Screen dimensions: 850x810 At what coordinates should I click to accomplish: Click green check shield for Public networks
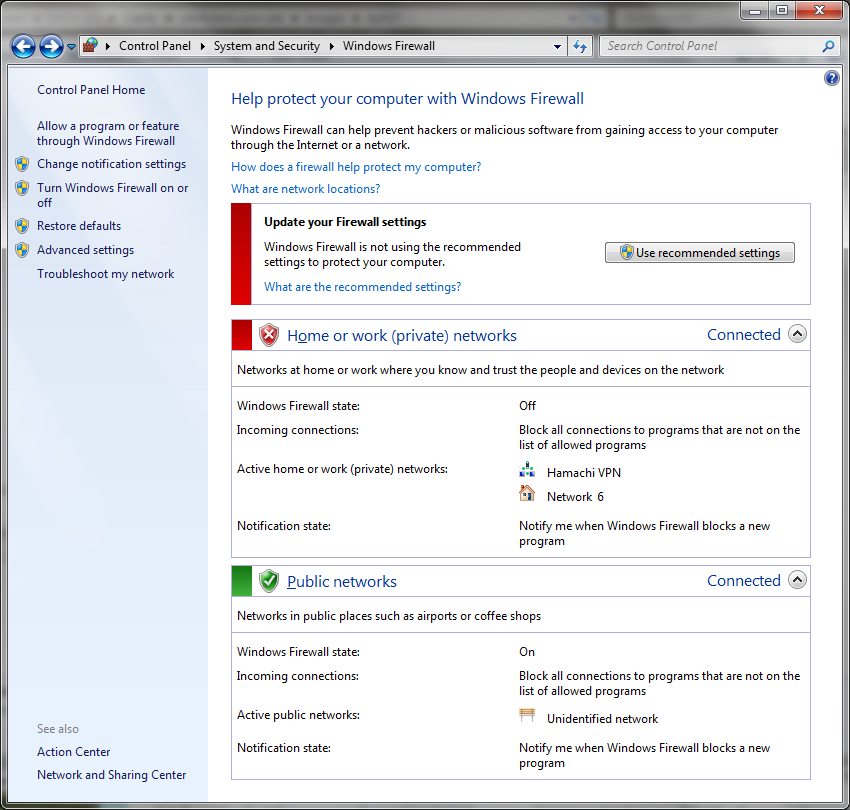click(x=268, y=581)
